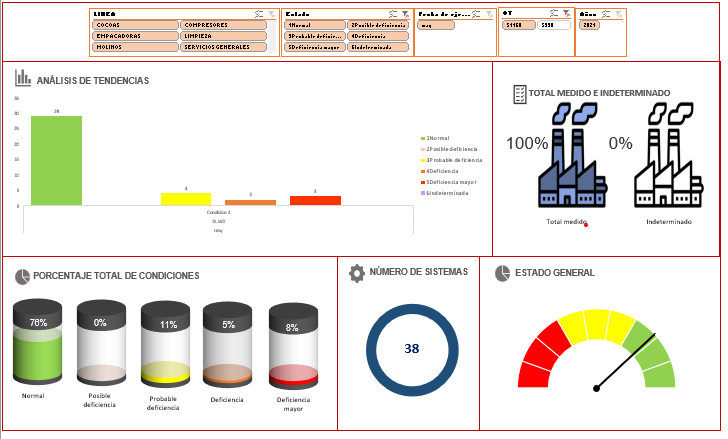This screenshot has width=728, height=439.
Task: Toggle 4Deficiencia in the Estado slicer
Action: [x=378, y=36]
